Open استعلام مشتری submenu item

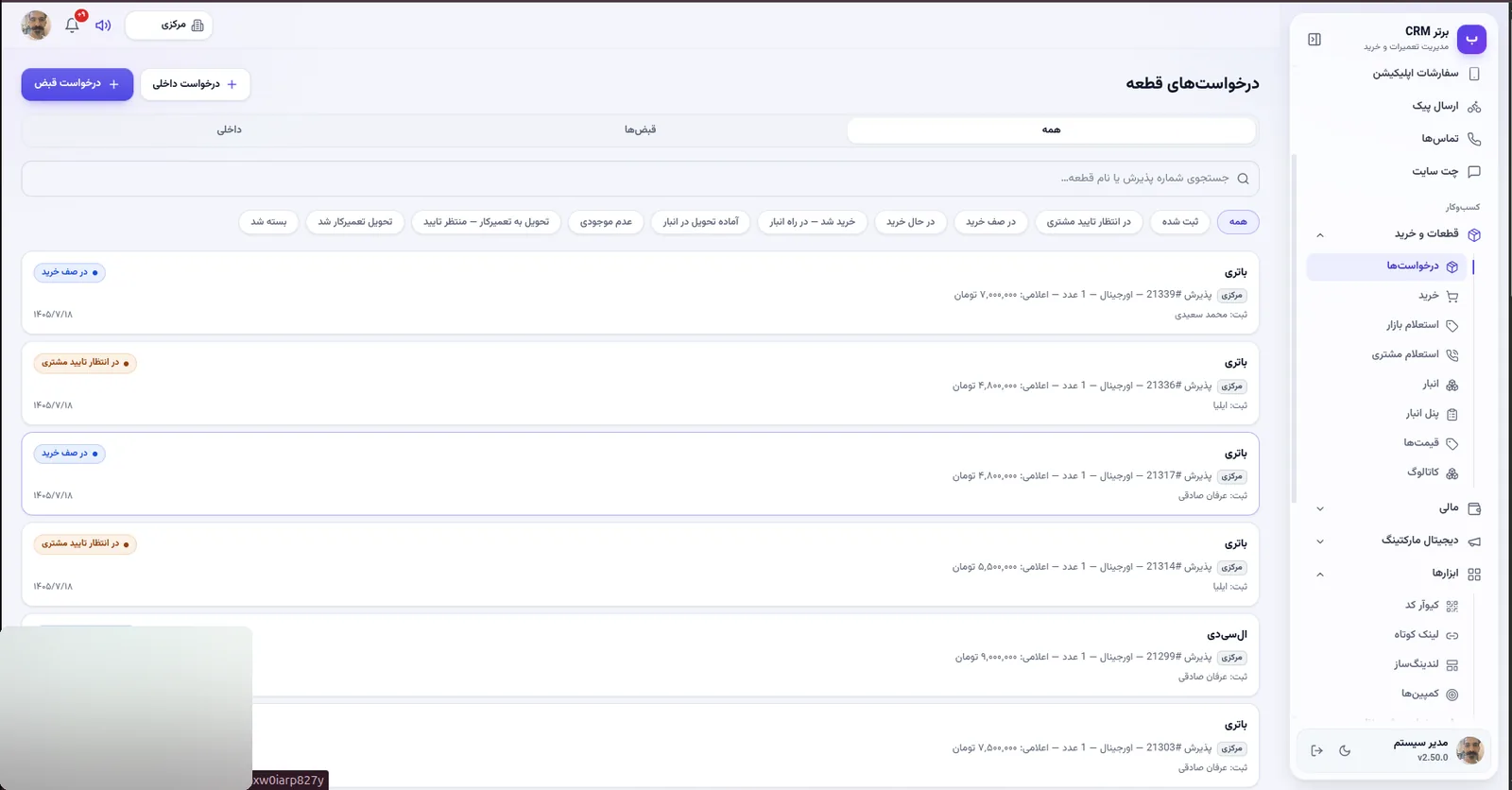point(1414,355)
